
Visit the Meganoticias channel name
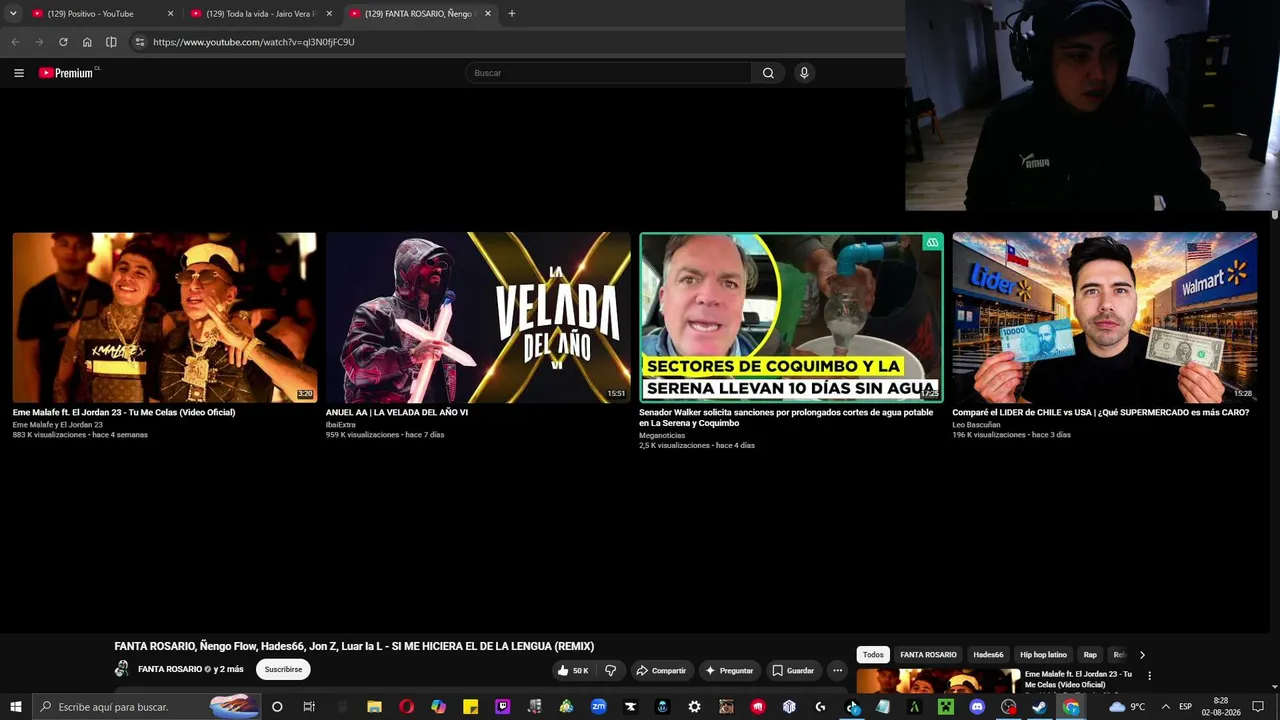[x=662, y=436]
